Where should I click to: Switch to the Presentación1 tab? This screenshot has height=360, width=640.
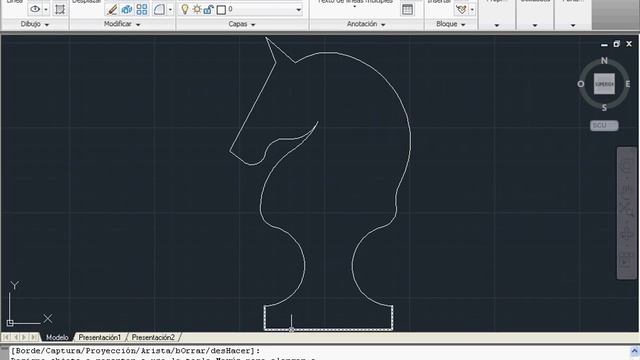tap(100, 338)
